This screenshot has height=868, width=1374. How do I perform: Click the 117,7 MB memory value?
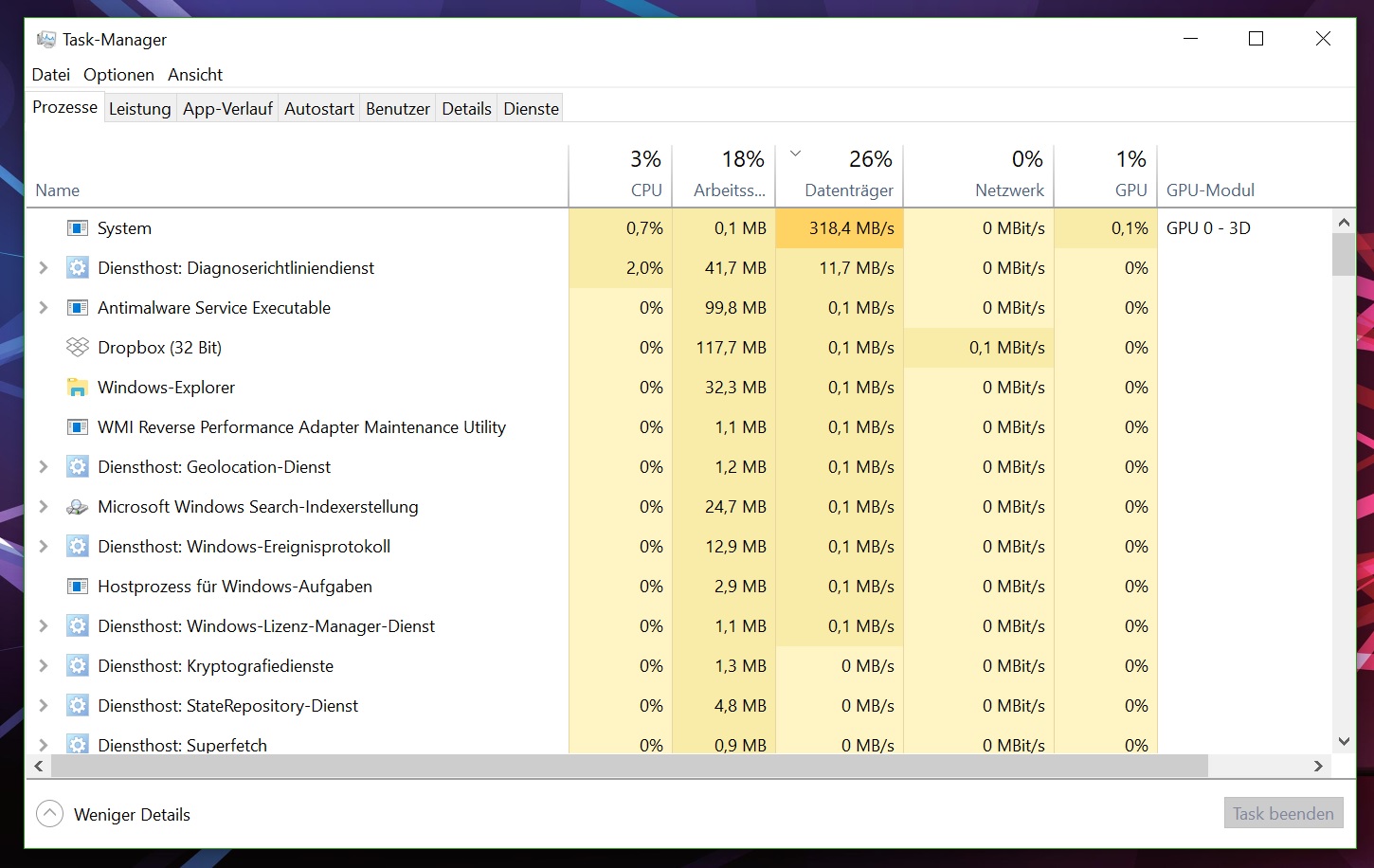coord(724,348)
